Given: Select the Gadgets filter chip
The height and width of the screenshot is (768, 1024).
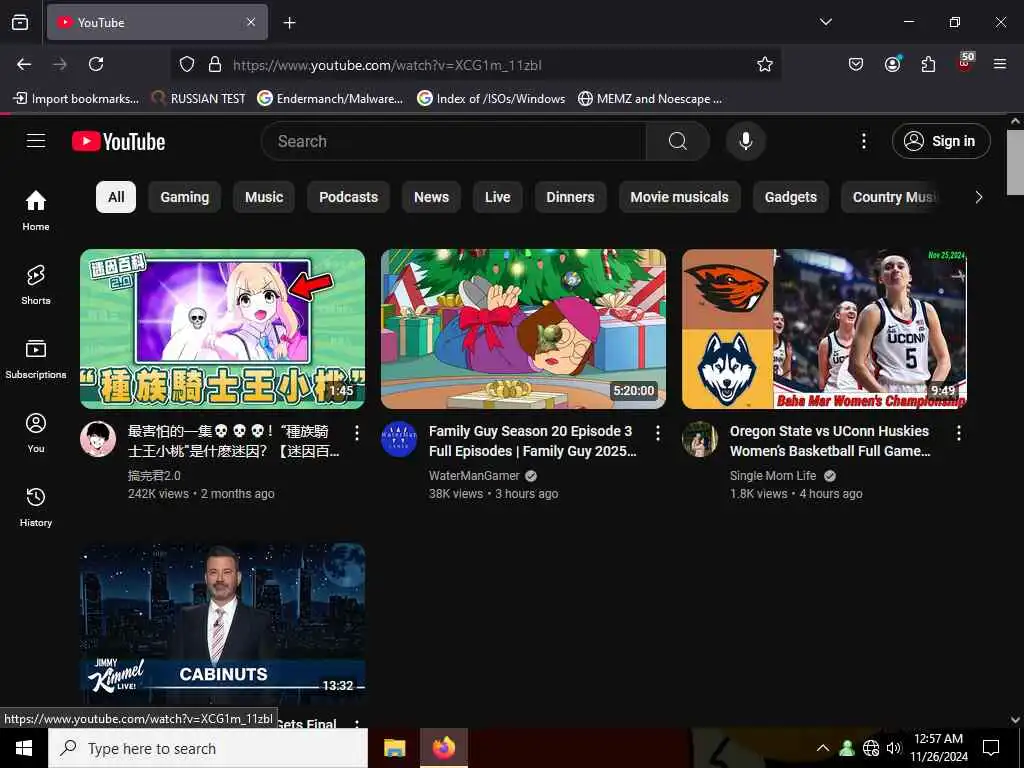Looking at the screenshot, I should (791, 197).
